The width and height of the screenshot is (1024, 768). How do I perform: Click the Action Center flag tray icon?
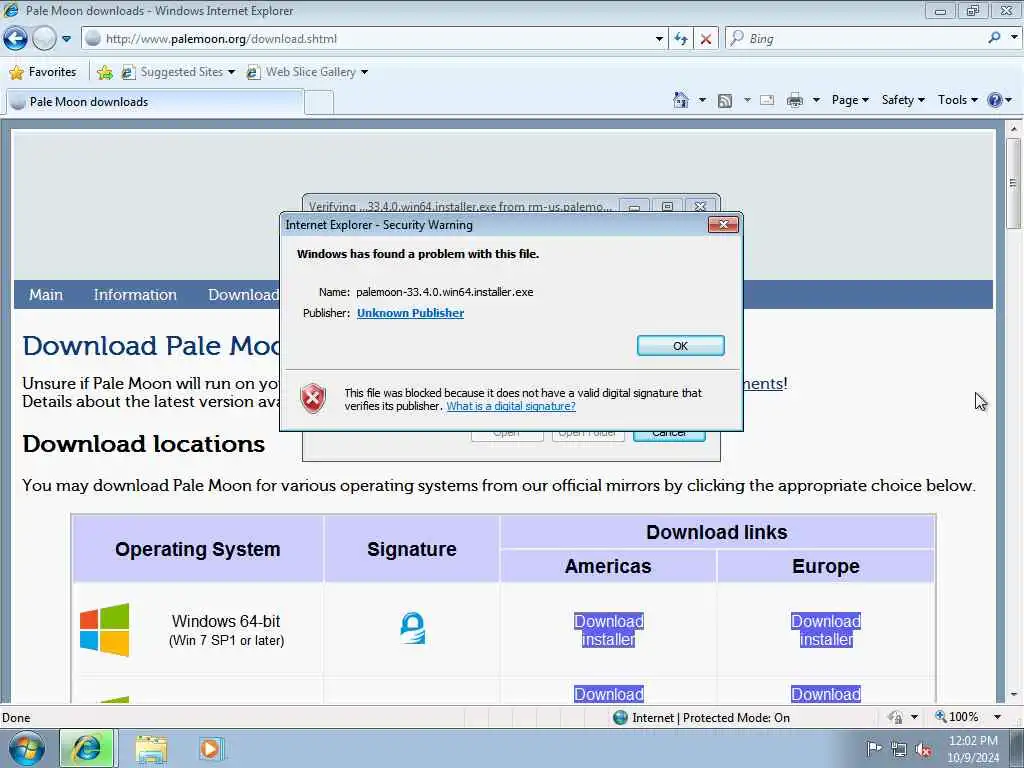tap(873, 749)
